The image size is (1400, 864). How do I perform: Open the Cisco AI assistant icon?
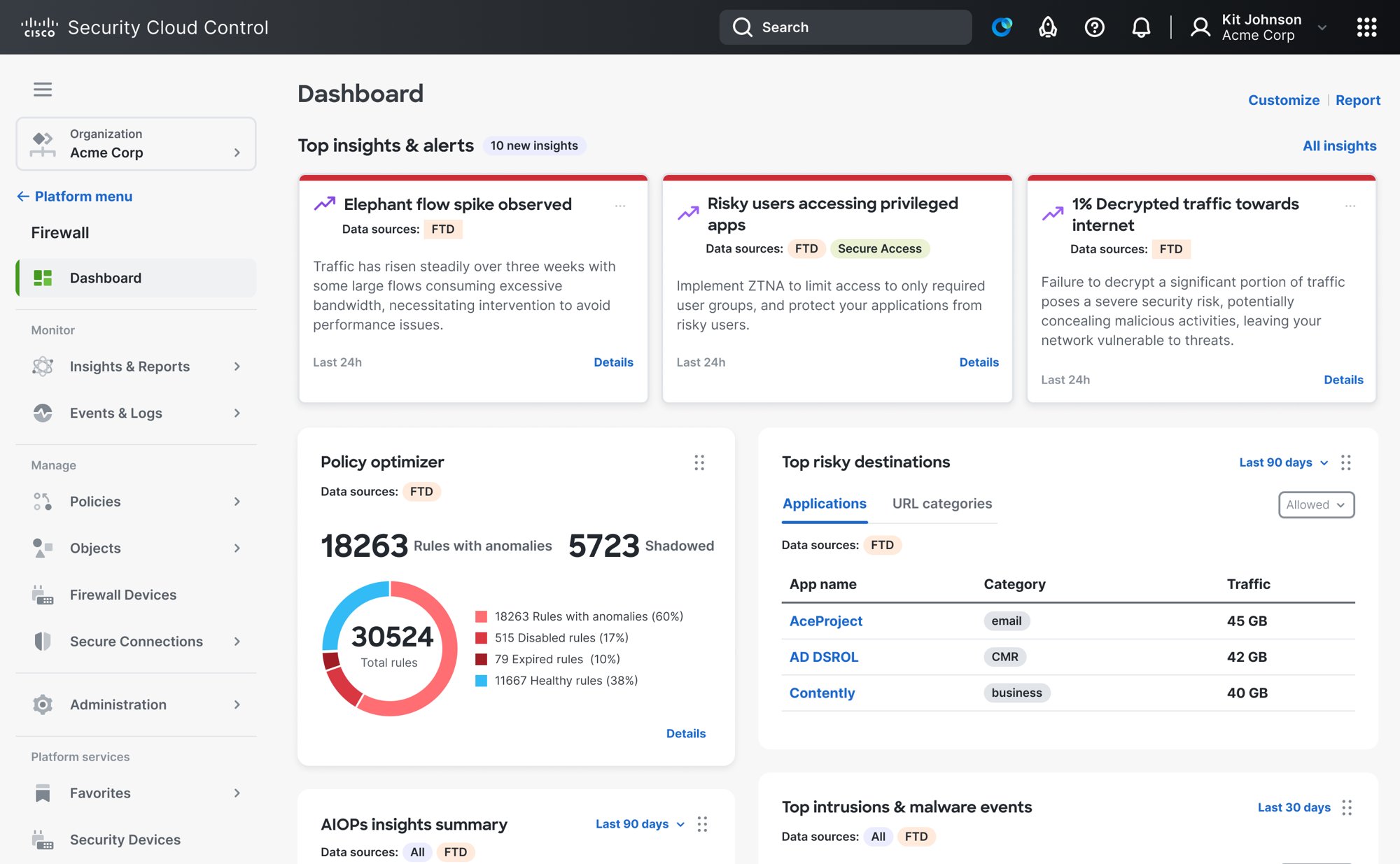tap(1002, 27)
